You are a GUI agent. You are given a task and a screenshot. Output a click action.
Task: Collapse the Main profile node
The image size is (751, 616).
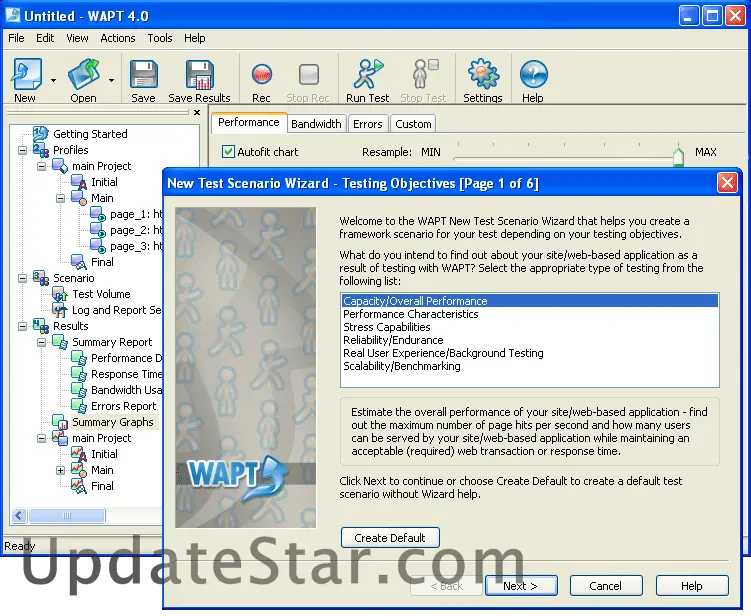[60, 198]
